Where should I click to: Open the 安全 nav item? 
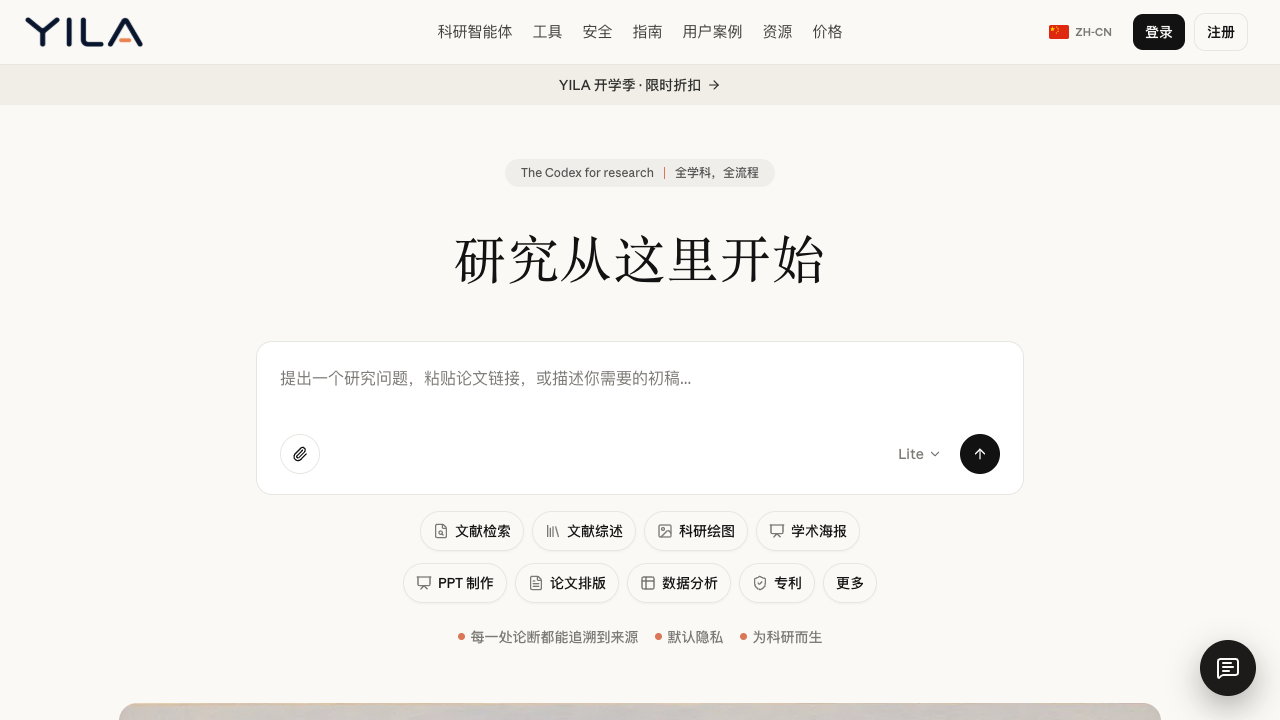click(x=598, y=32)
